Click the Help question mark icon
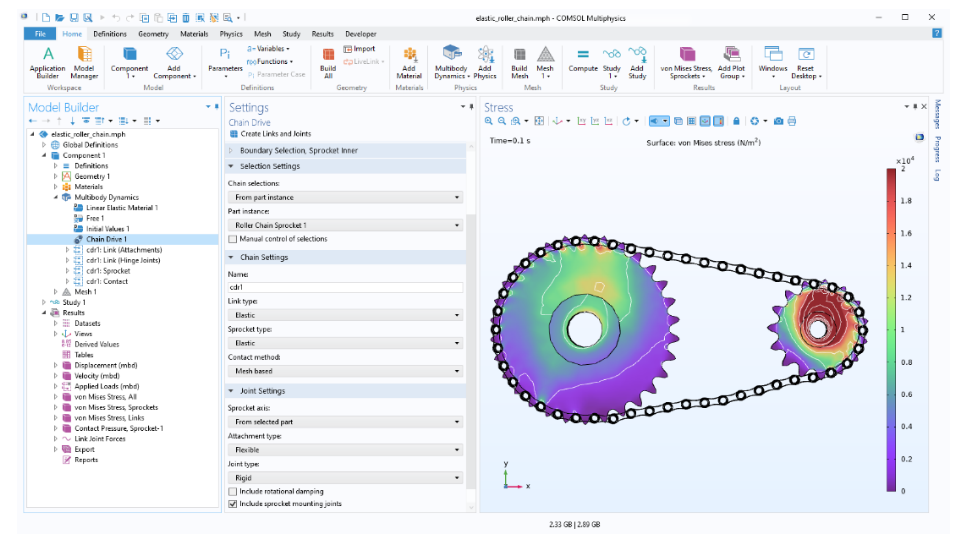This screenshot has width=955, height=535. coord(937,34)
